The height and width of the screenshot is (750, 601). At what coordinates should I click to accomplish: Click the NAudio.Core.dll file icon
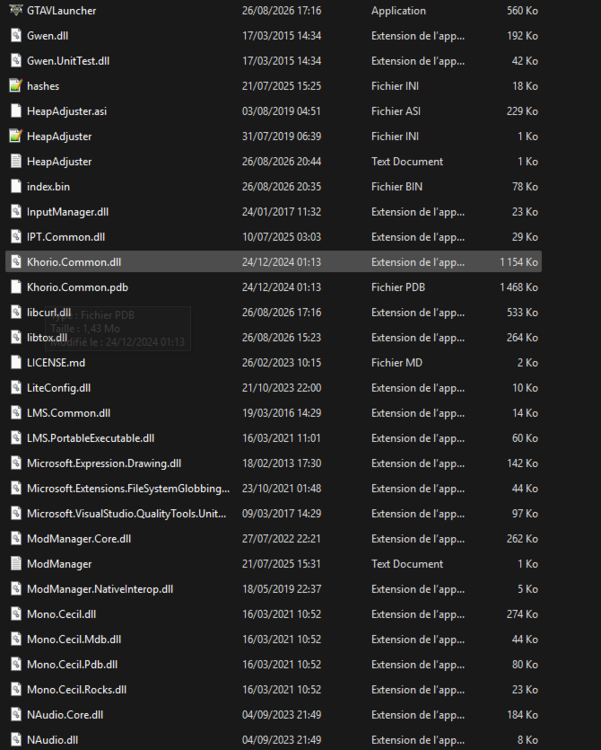(16, 715)
